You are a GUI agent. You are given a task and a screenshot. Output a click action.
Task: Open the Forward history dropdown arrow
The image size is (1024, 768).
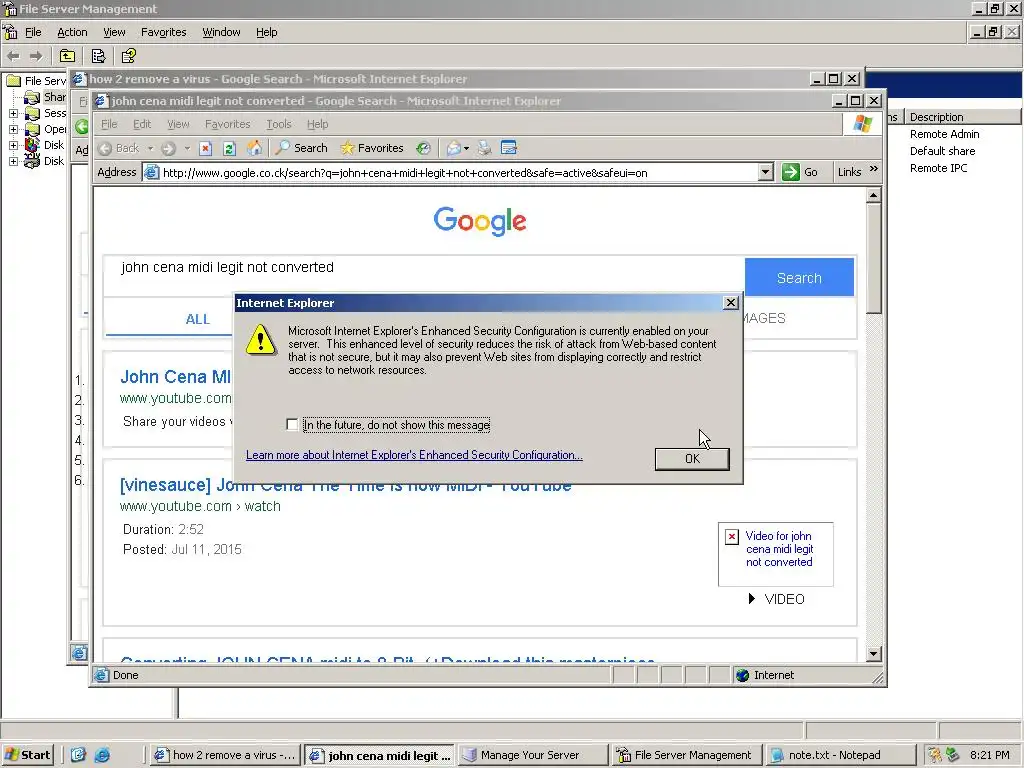click(187, 148)
